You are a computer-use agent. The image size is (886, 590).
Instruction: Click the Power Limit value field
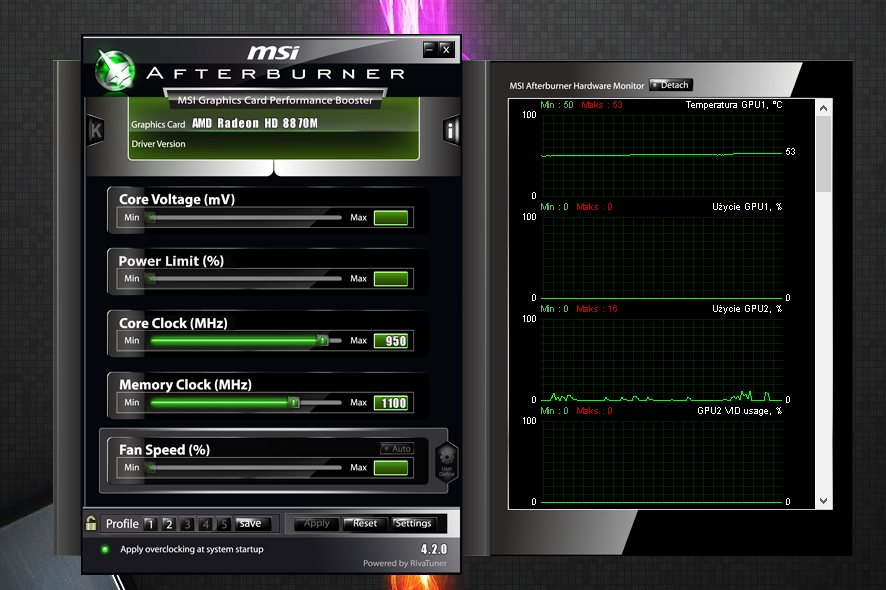click(x=391, y=279)
